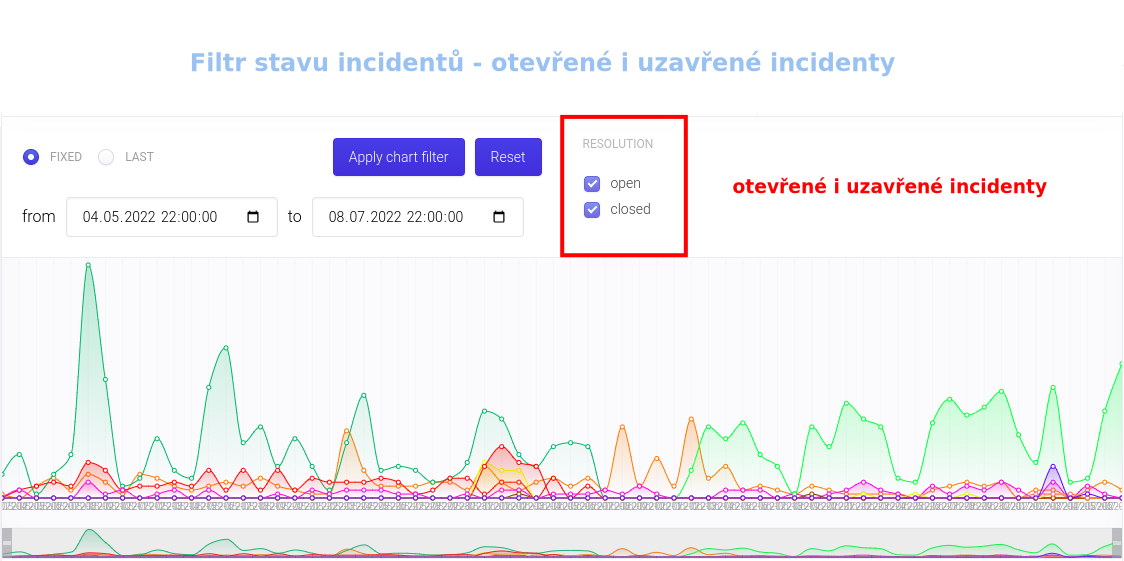Click the highest green peak data point

88,265
